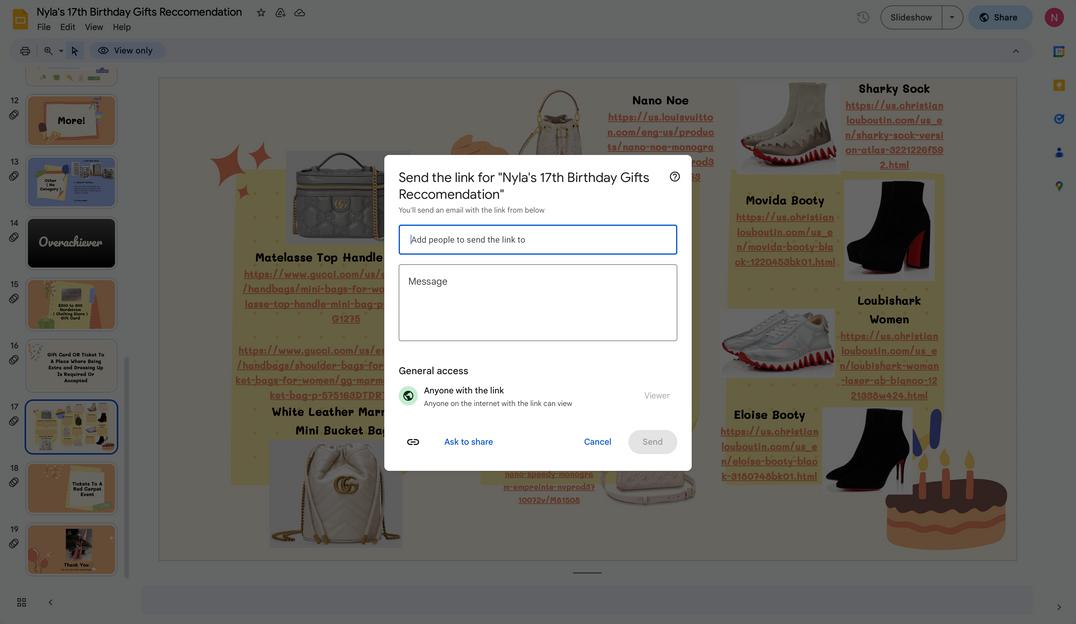1076x624 pixels.
Task: Open the Calendar side panel icon
Action: (1059, 51)
